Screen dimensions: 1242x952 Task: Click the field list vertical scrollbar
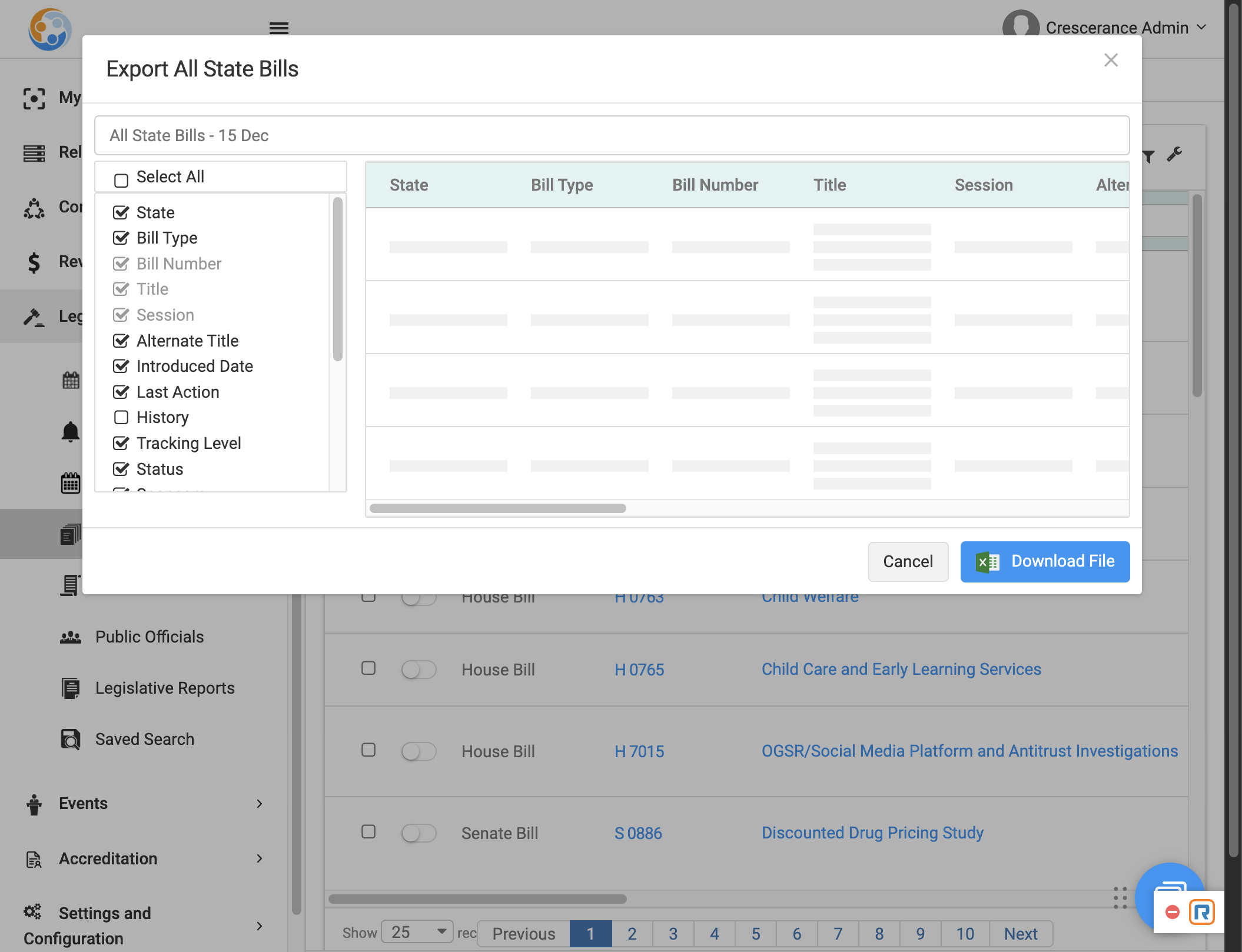click(338, 279)
